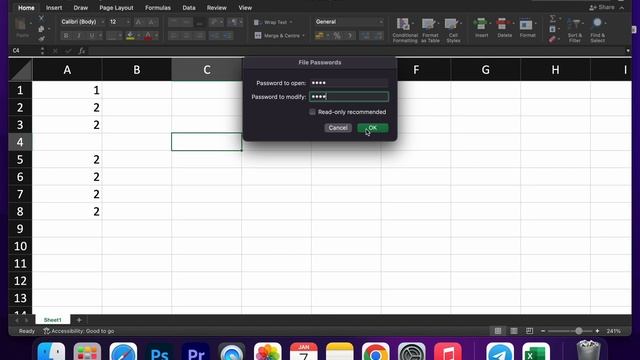
Task: Switch to Normal view in status bar
Action: tap(498, 331)
